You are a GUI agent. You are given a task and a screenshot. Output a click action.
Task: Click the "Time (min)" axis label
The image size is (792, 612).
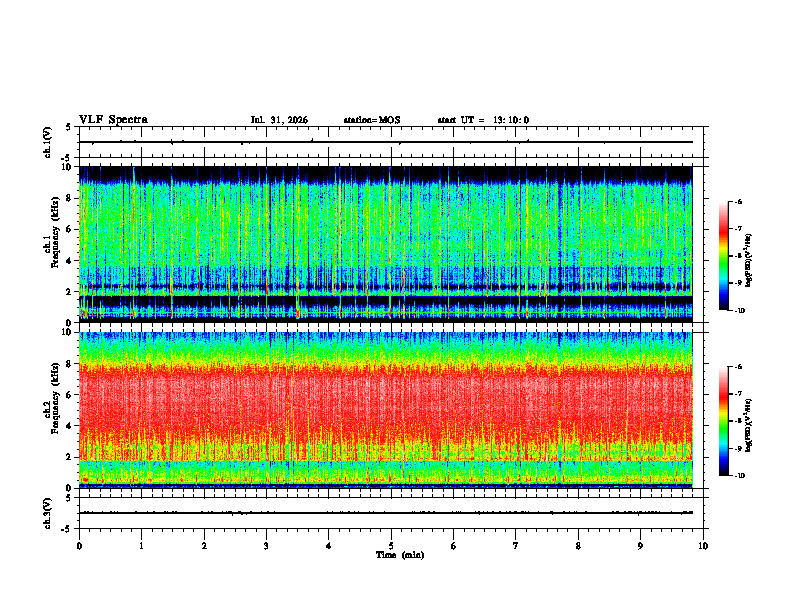[400, 555]
